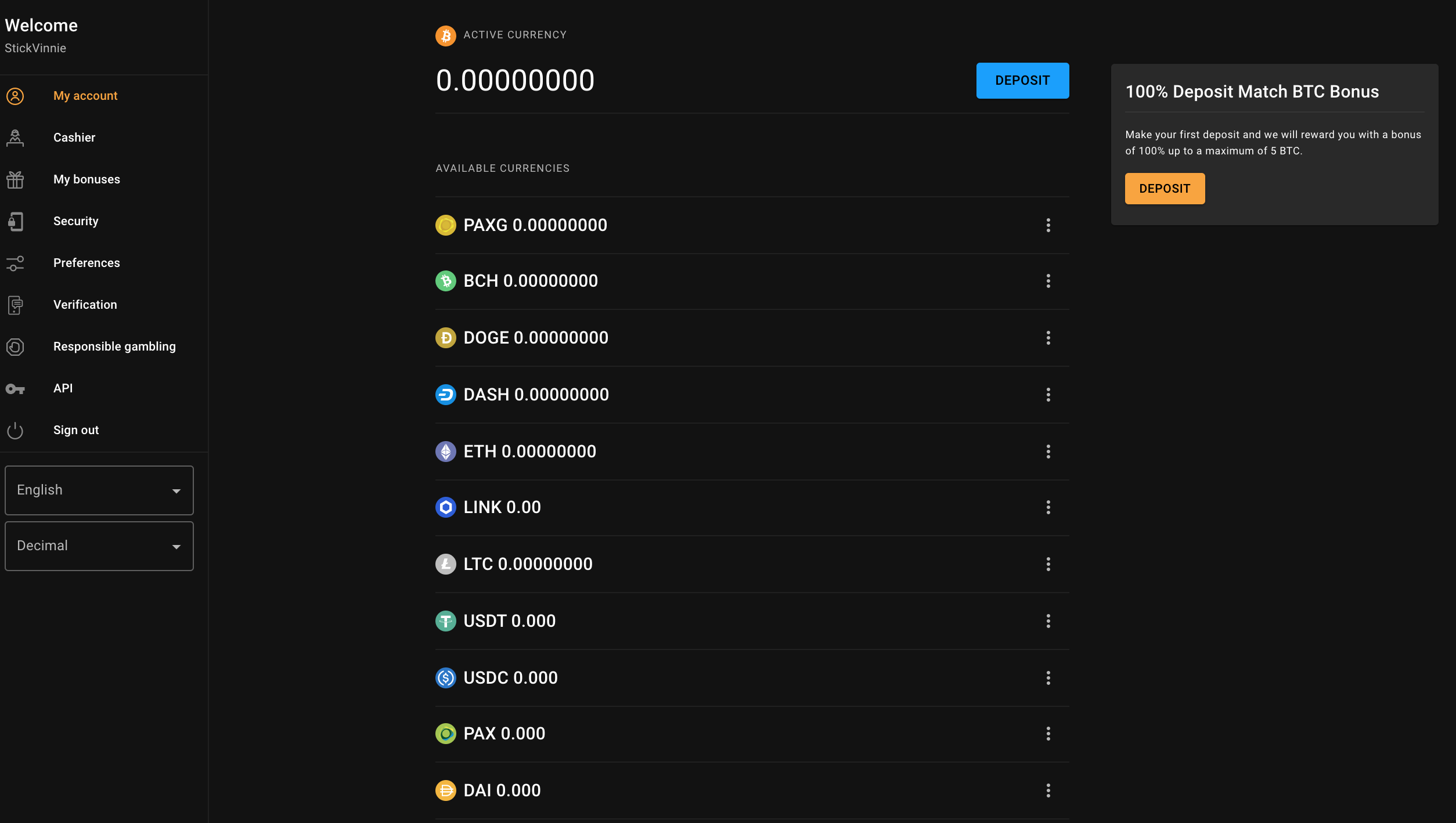Image resolution: width=1456 pixels, height=823 pixels.
Task: Open the DASH row options menu
Action: [x=1048, y=395]
